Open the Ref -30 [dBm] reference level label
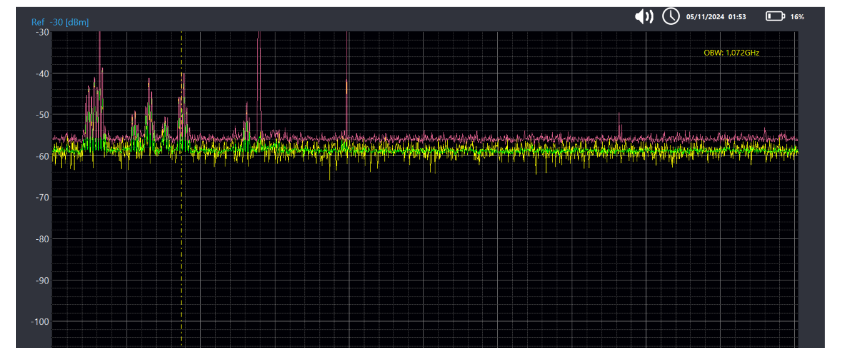Image resolution: width=842 pixels, height=361 pixels. (x=60, y=23)
